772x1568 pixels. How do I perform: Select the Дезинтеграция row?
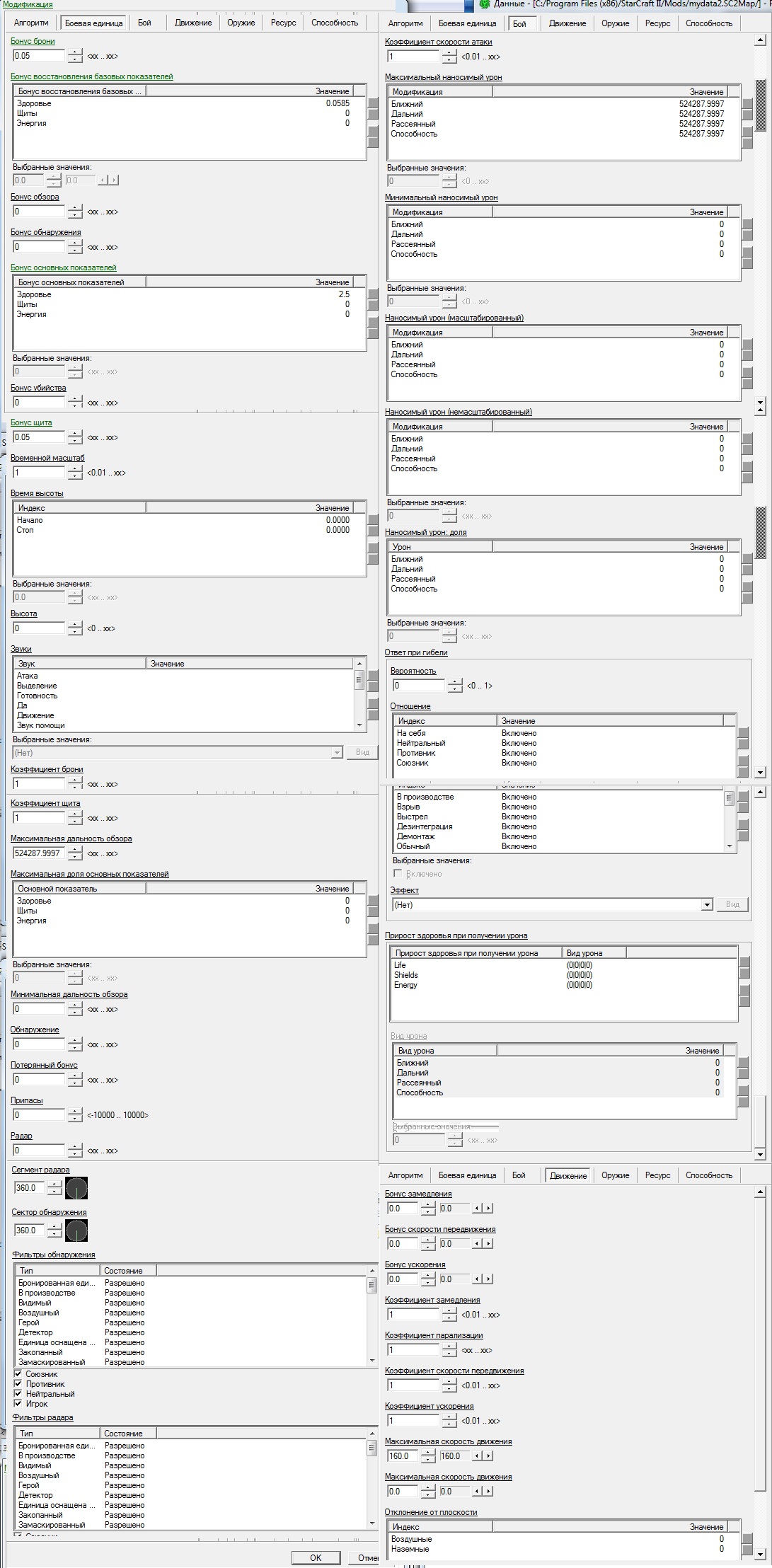[558, 826]
